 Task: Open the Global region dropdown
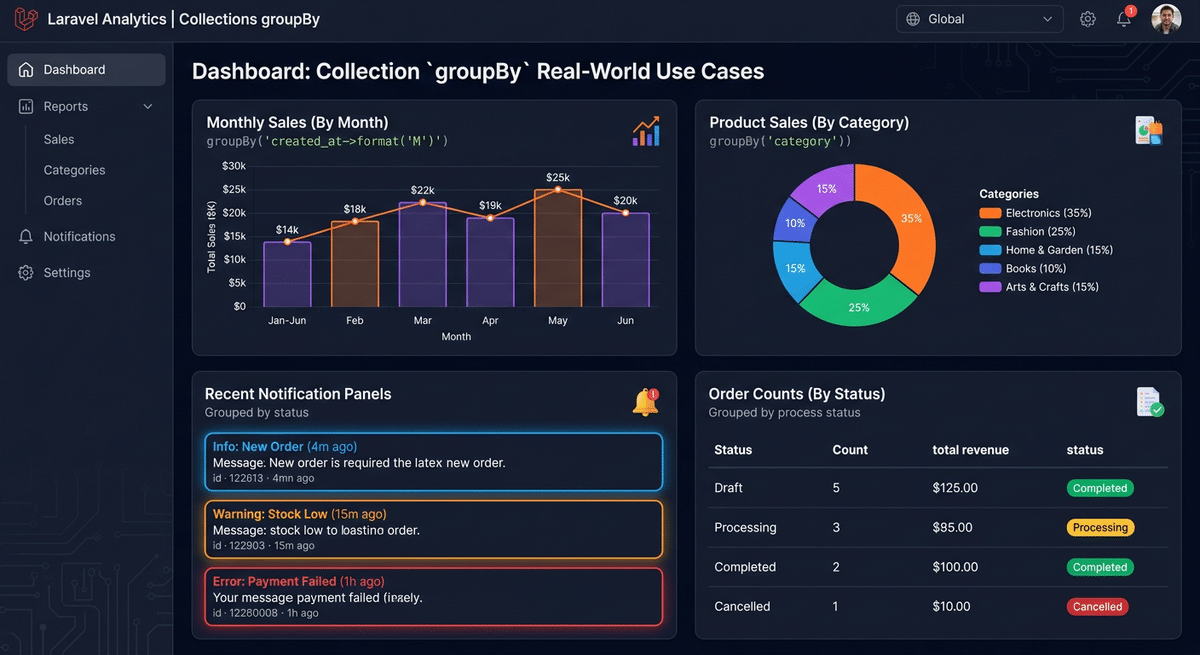point(978,18)
